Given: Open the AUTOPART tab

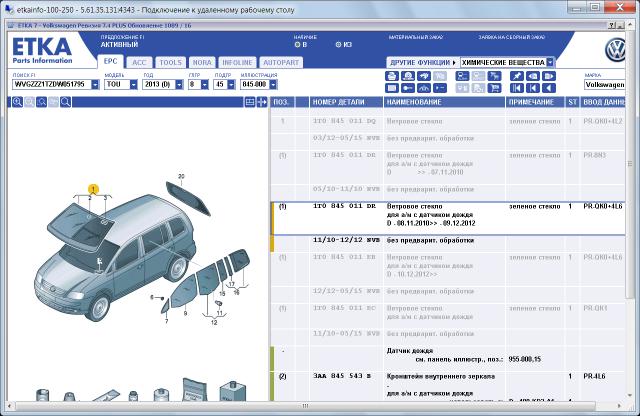Looking at the screenshot, I should (281, 62).
